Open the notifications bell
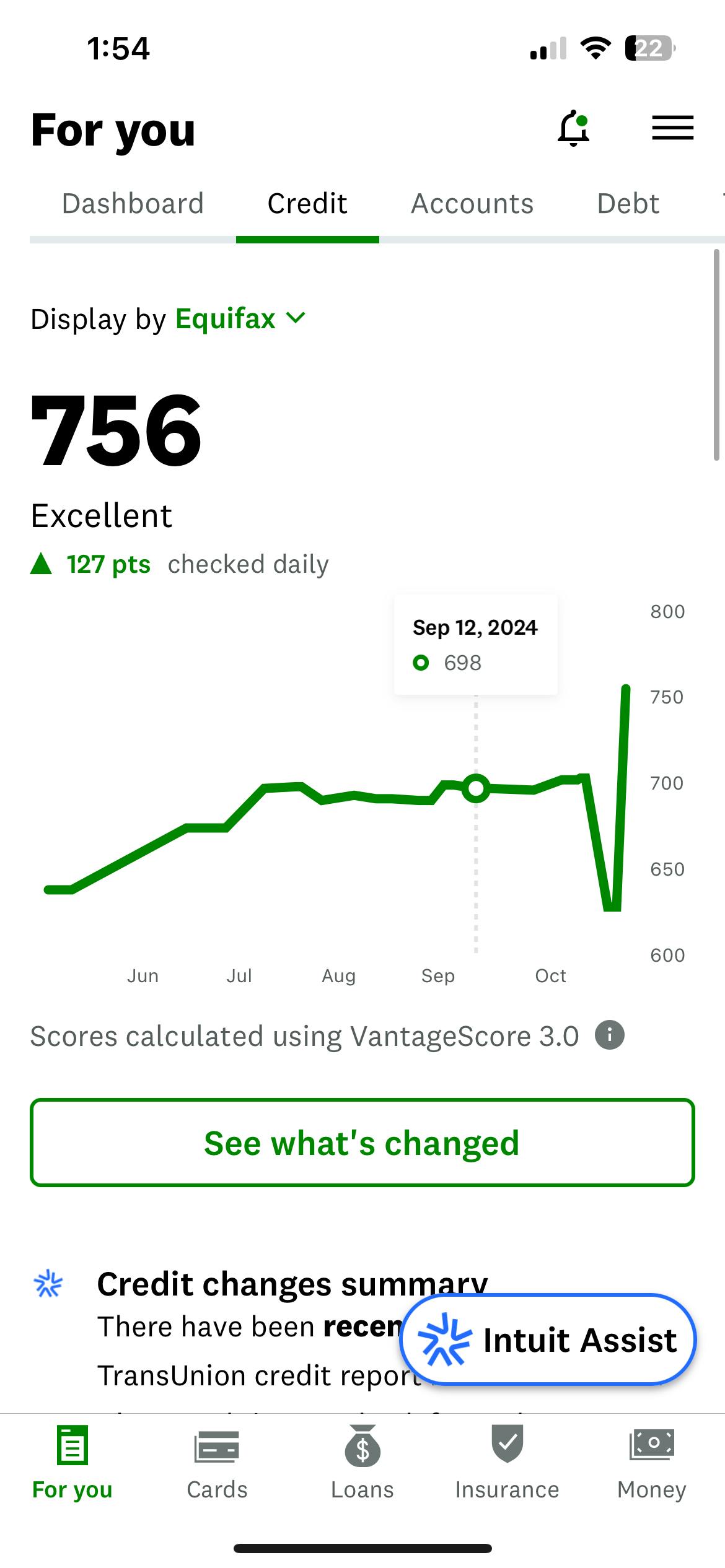This screenshot has width=725, height=1568. [x=574, y=129]
